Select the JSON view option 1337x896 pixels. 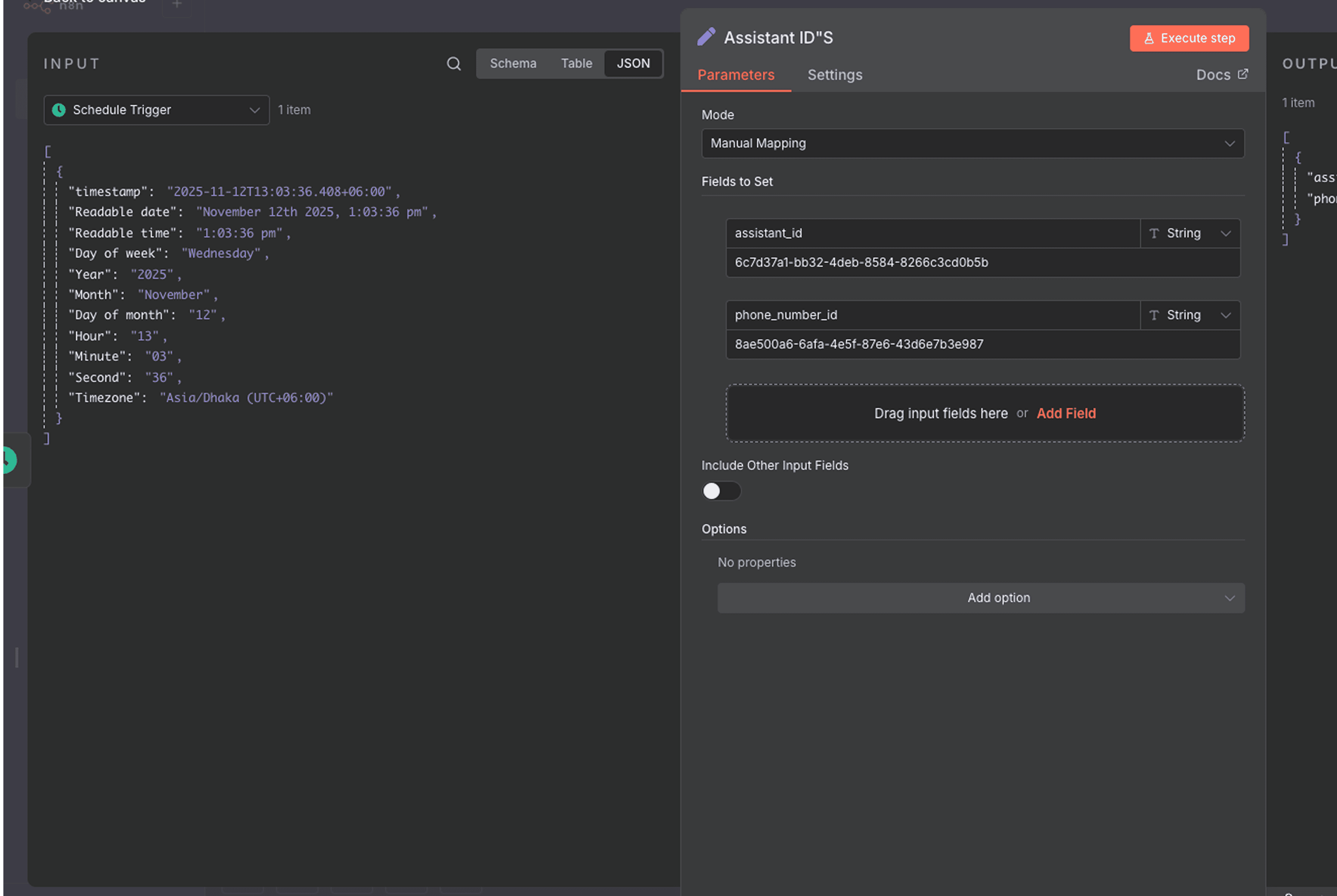pyautogui.click(x=633, y=63)
